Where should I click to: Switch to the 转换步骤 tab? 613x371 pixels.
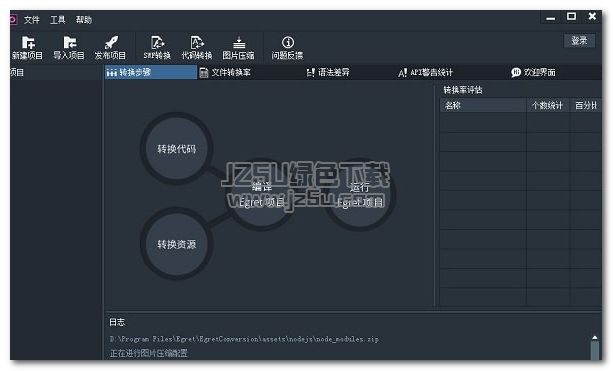151,72
